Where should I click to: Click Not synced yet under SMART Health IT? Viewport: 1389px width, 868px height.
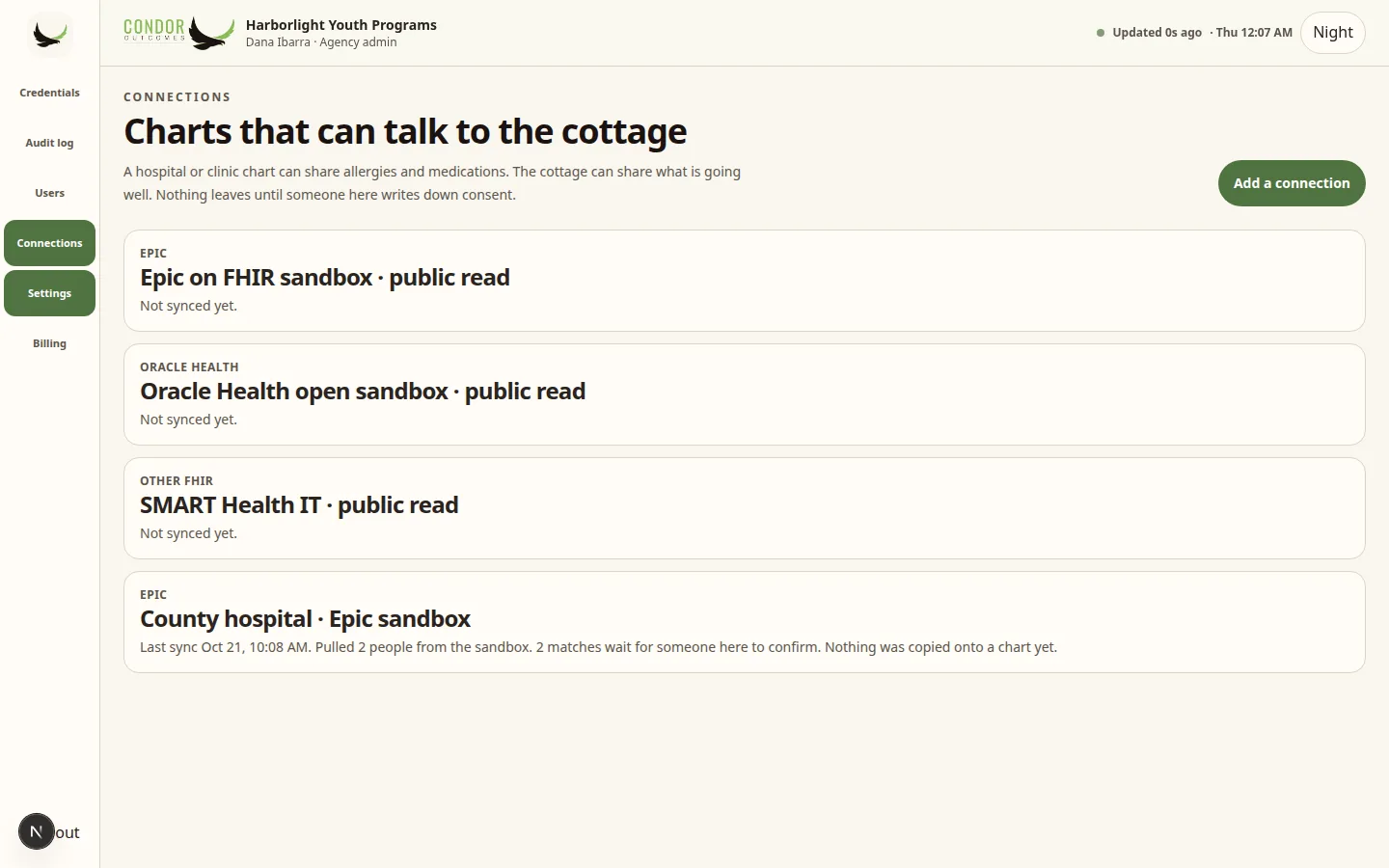point(188,533)
